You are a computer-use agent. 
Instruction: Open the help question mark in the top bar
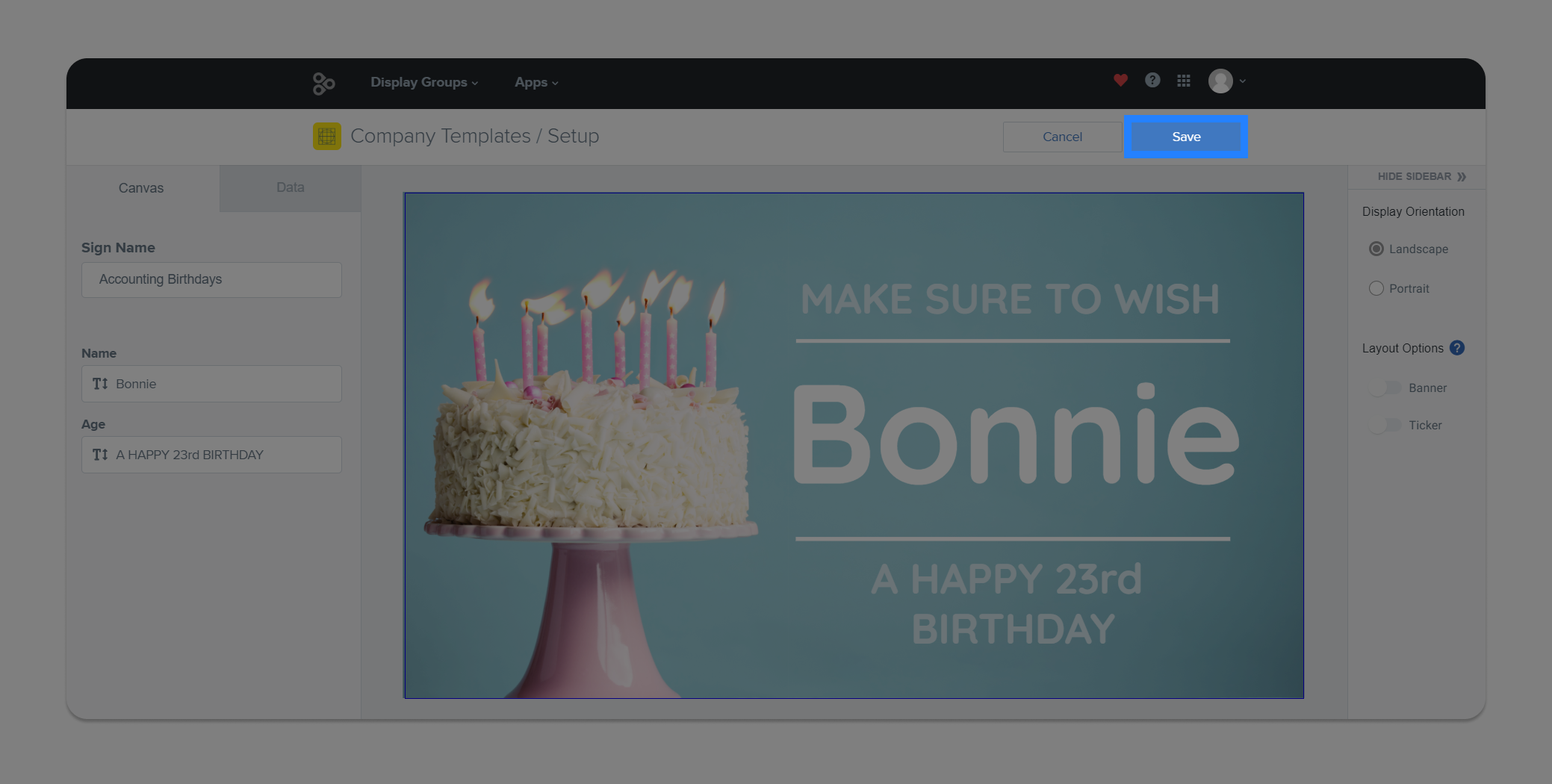(1152, 80)
